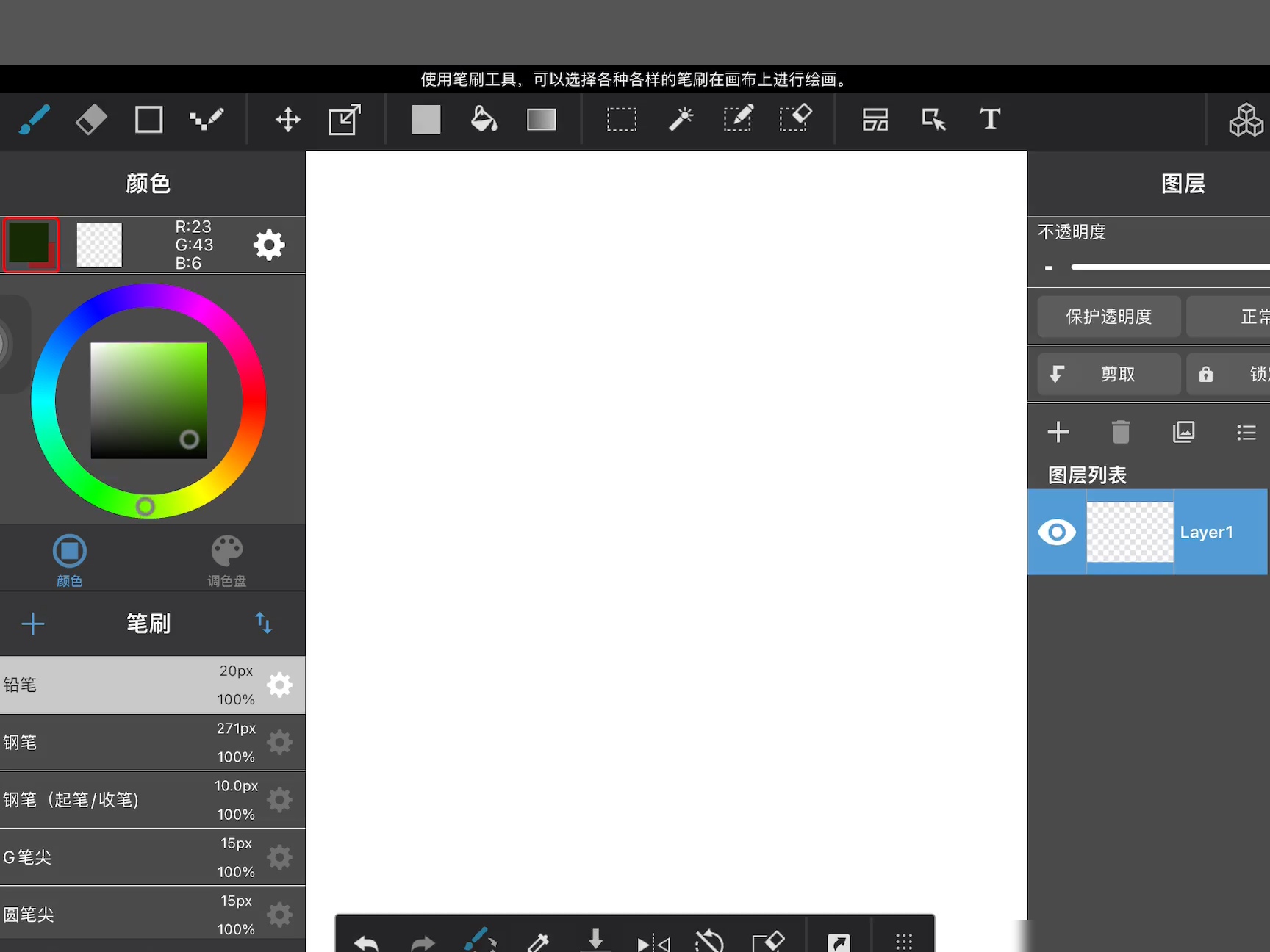Screen dimensions: 1270x952
Task: Decrease opacity with the minus button
Action: (1049, 267)
